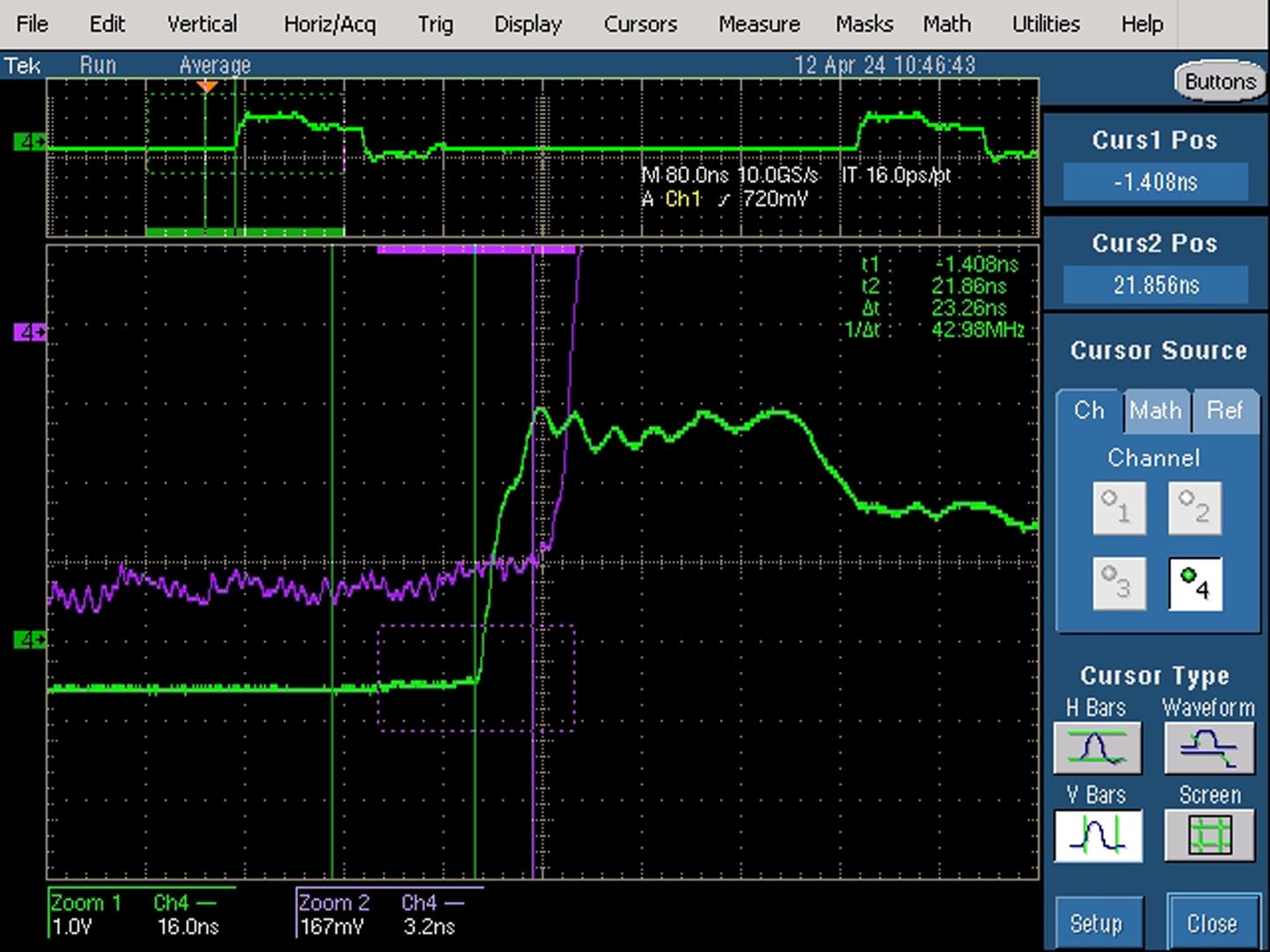1270x952 pixels.
Task: Choose channel 2 as cursor source
Action: click(x=1195, y=508)
